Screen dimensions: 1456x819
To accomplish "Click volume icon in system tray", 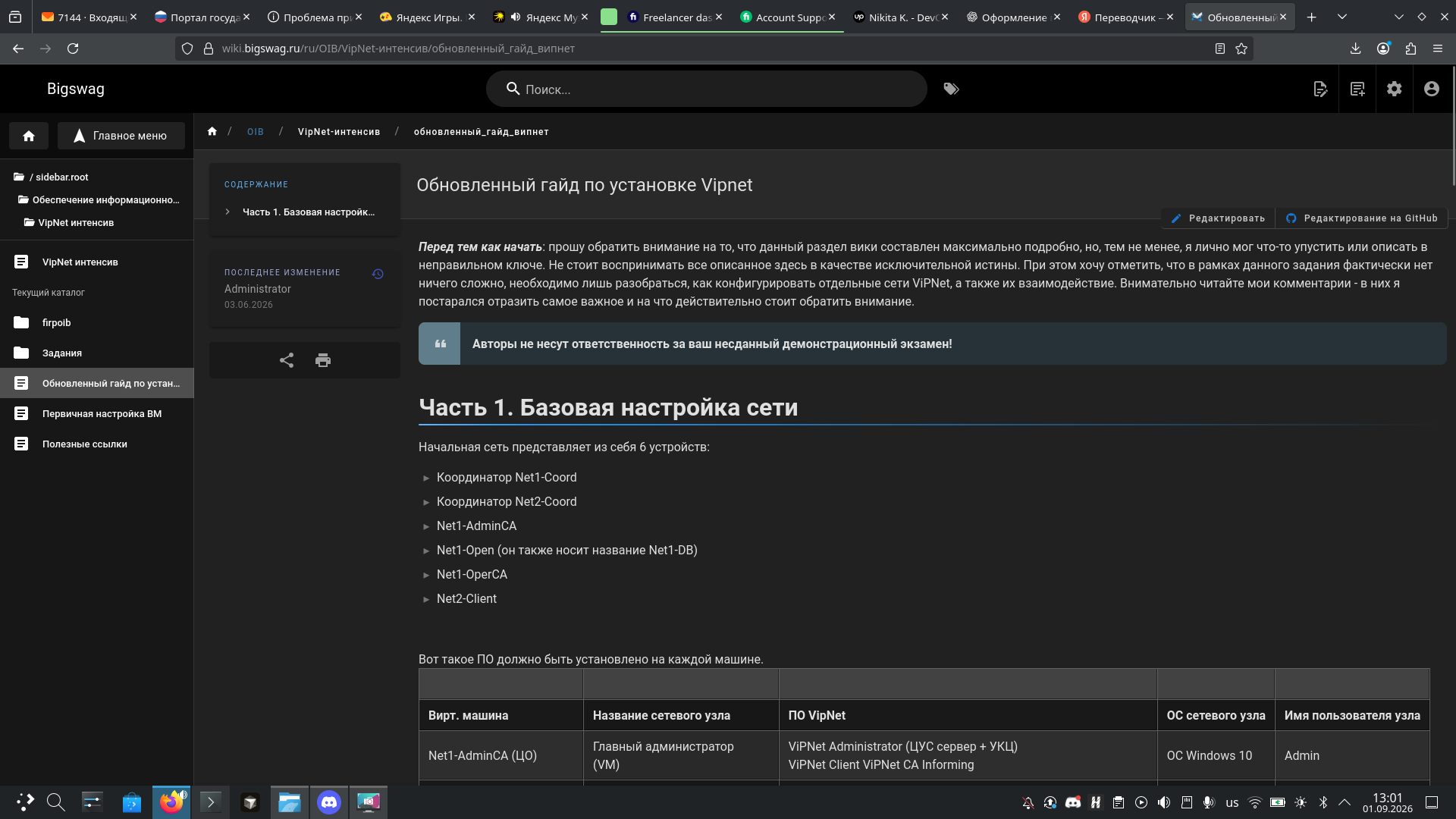I will [x=1164, y=802].
